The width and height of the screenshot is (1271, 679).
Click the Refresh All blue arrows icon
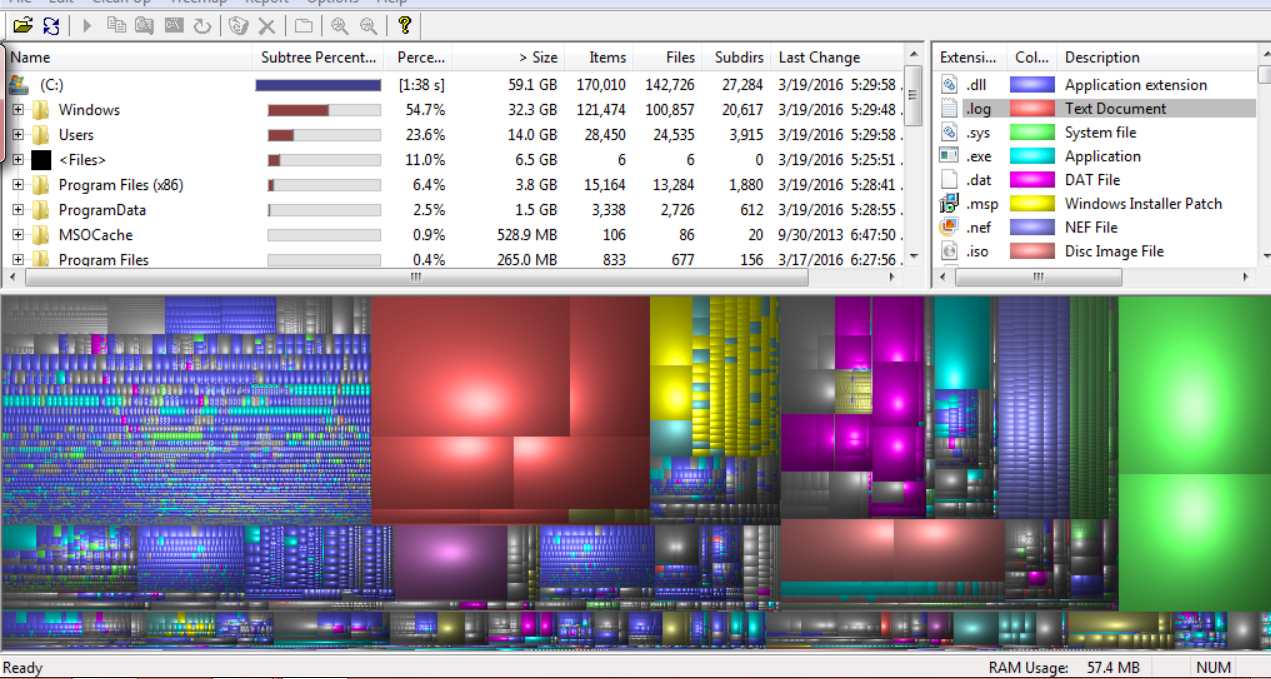pos(50,25)
